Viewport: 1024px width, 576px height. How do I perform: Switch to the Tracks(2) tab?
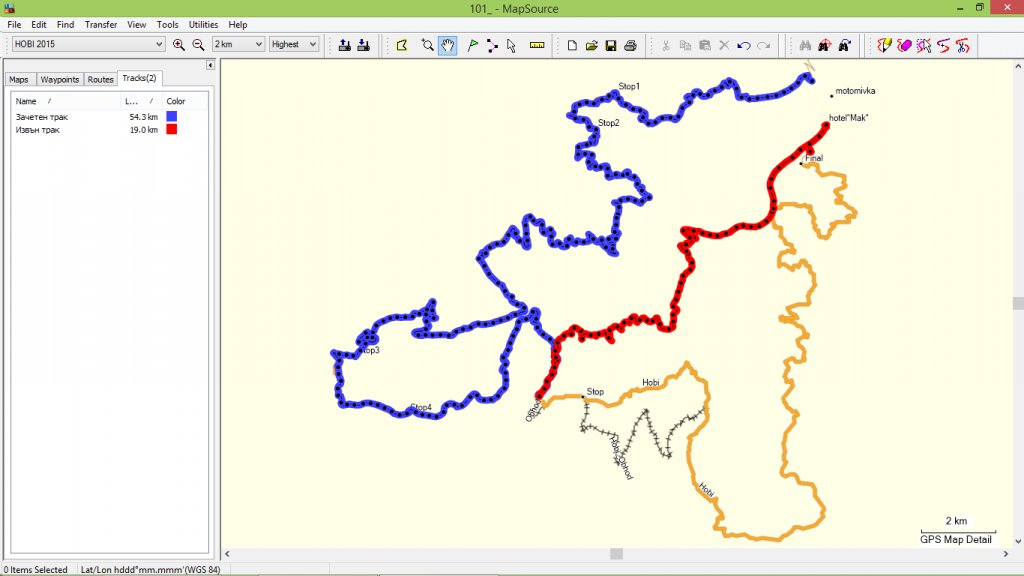(x=139, y=78)
